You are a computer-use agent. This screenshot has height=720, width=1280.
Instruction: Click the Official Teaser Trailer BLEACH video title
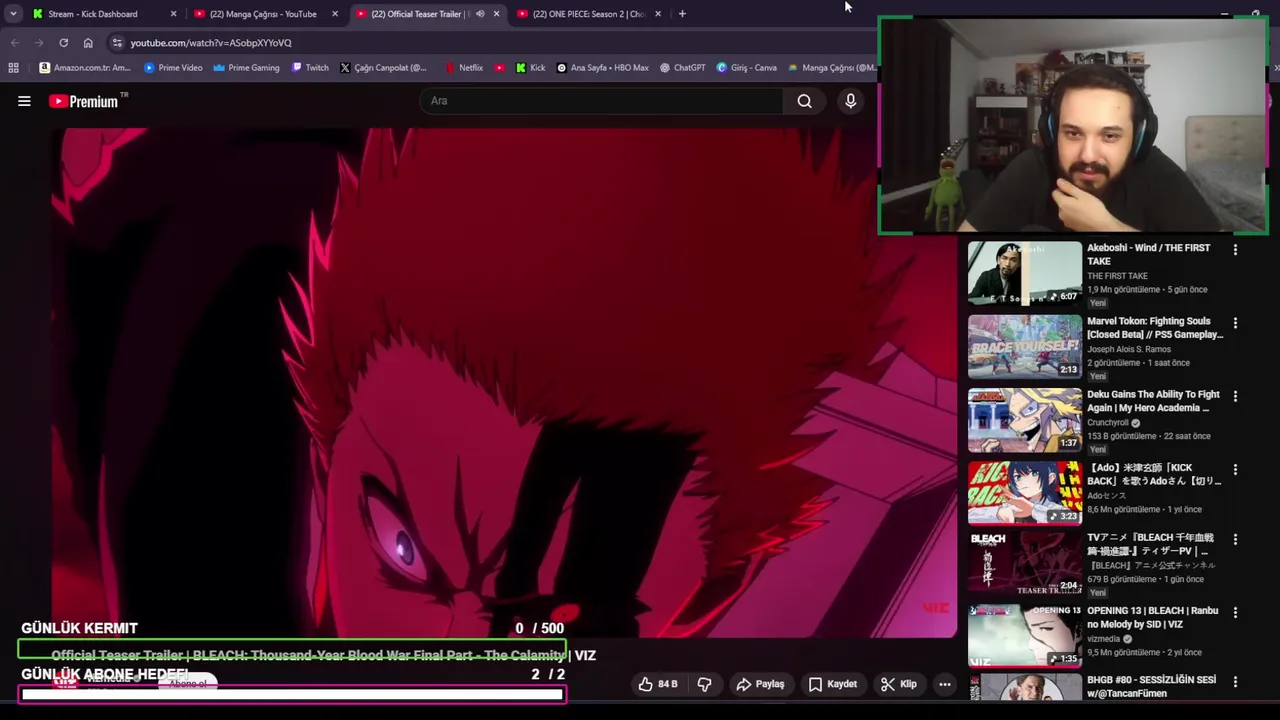(323, 655)
